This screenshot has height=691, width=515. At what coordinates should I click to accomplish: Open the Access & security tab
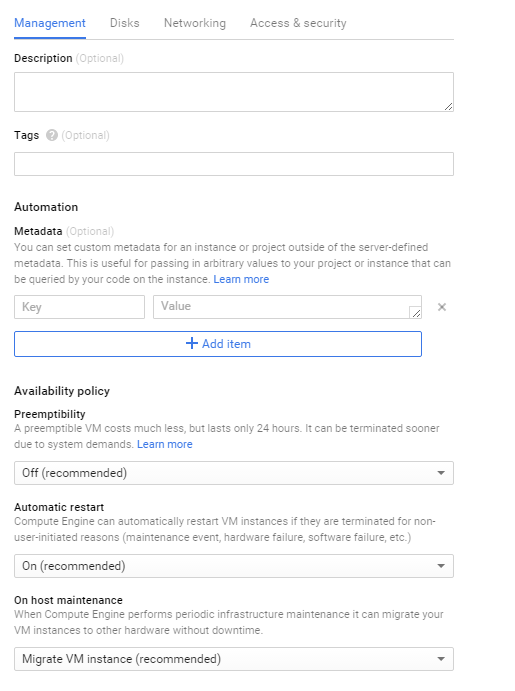(x=298, y=23)
